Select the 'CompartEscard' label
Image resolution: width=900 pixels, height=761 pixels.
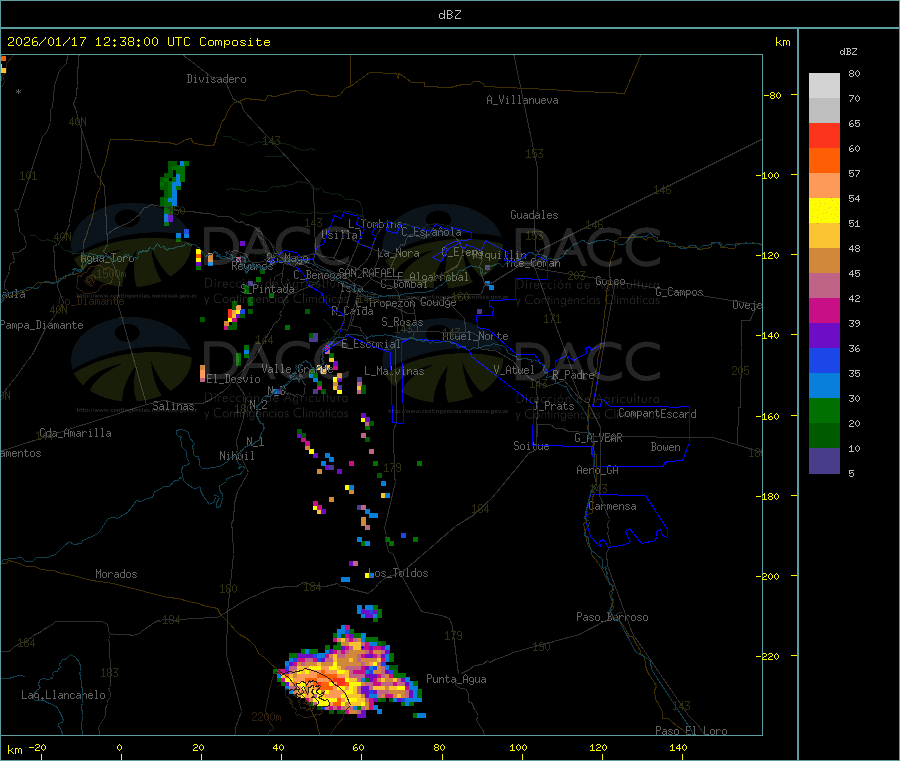coord(657,414)
